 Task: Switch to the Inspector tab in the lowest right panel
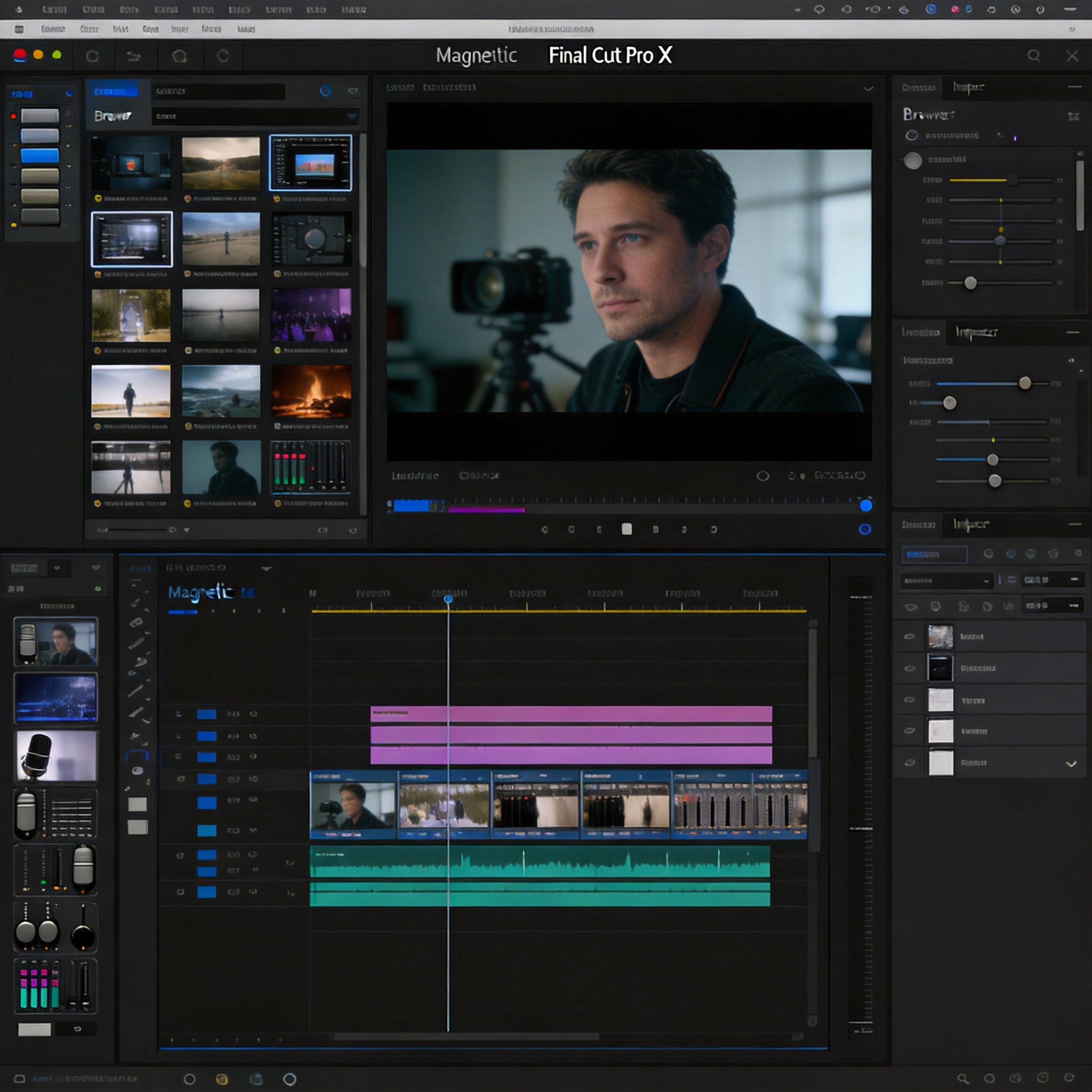pyautogui.click(x=971, y=525)
